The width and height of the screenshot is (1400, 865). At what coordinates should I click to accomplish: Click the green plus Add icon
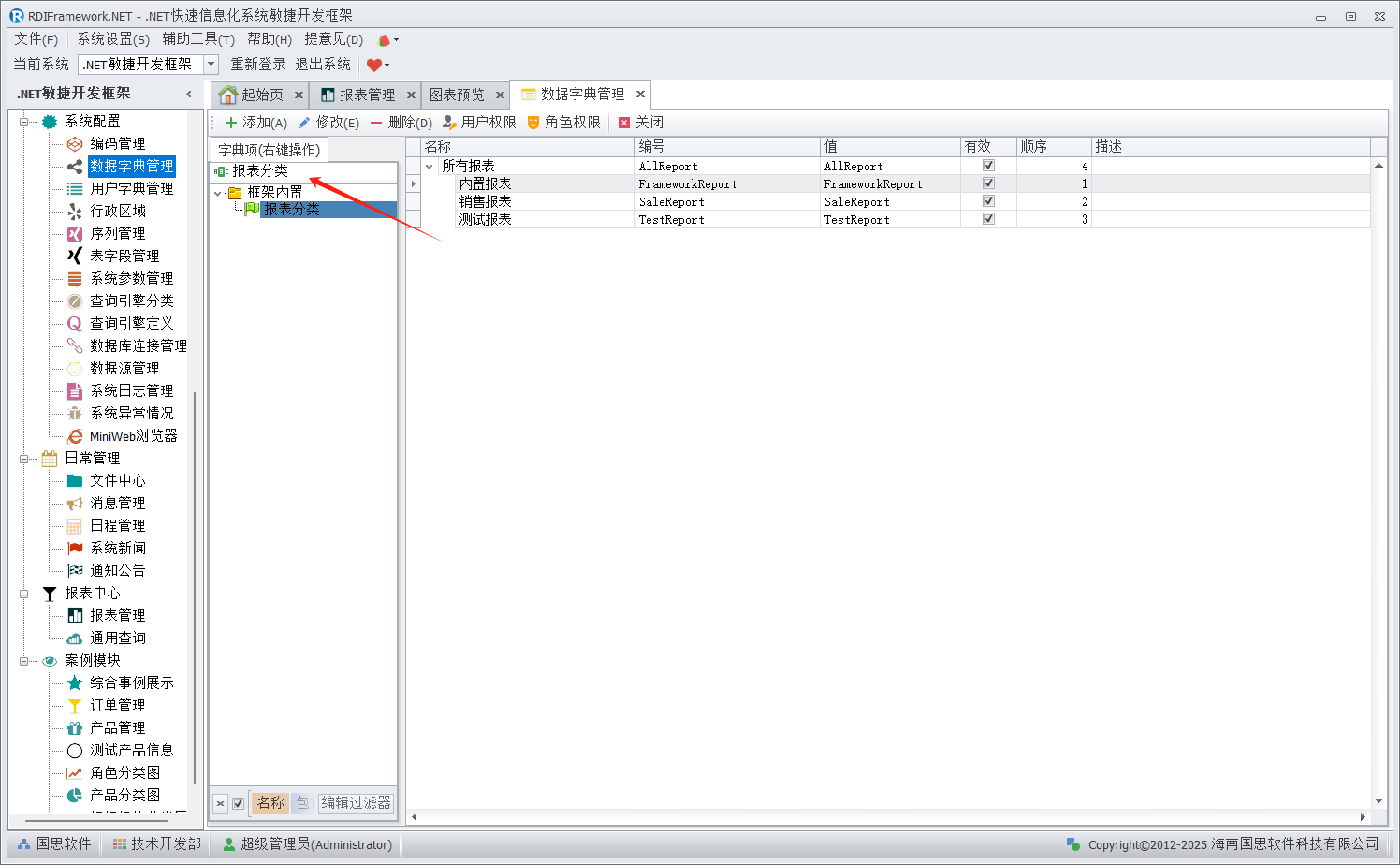tap(231, 123)
